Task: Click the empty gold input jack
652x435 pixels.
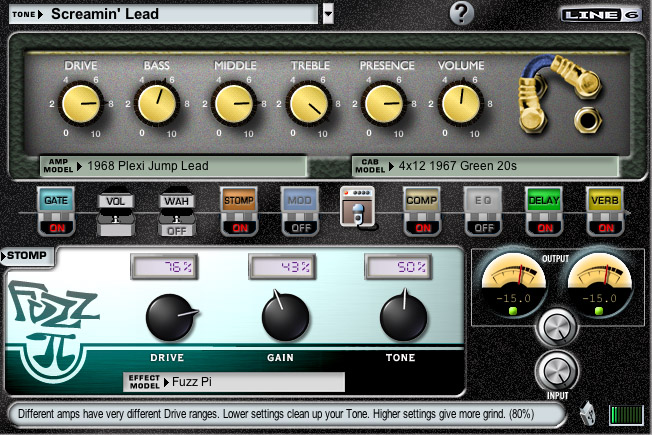Action: [587, 121]
